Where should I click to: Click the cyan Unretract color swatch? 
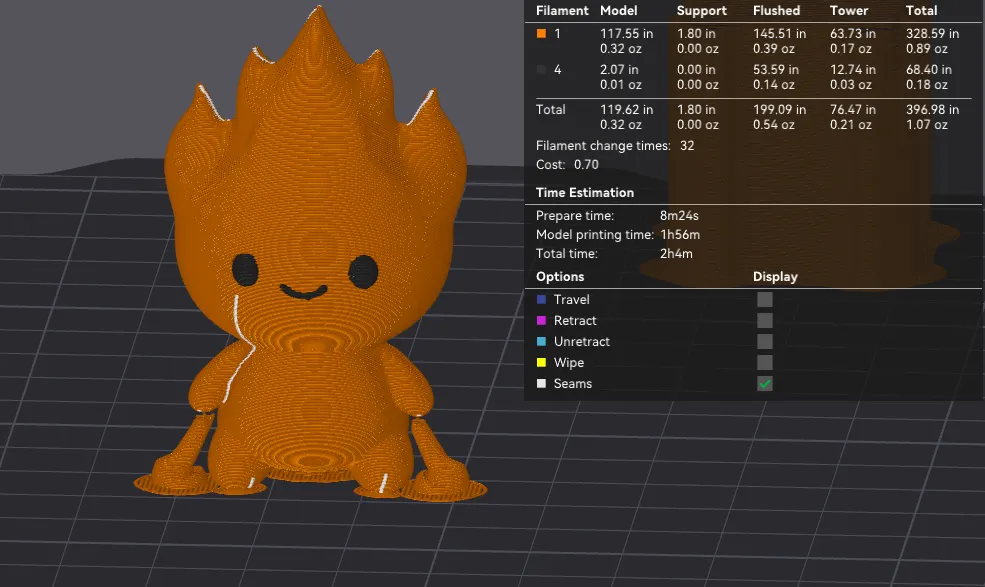[541, 342]
